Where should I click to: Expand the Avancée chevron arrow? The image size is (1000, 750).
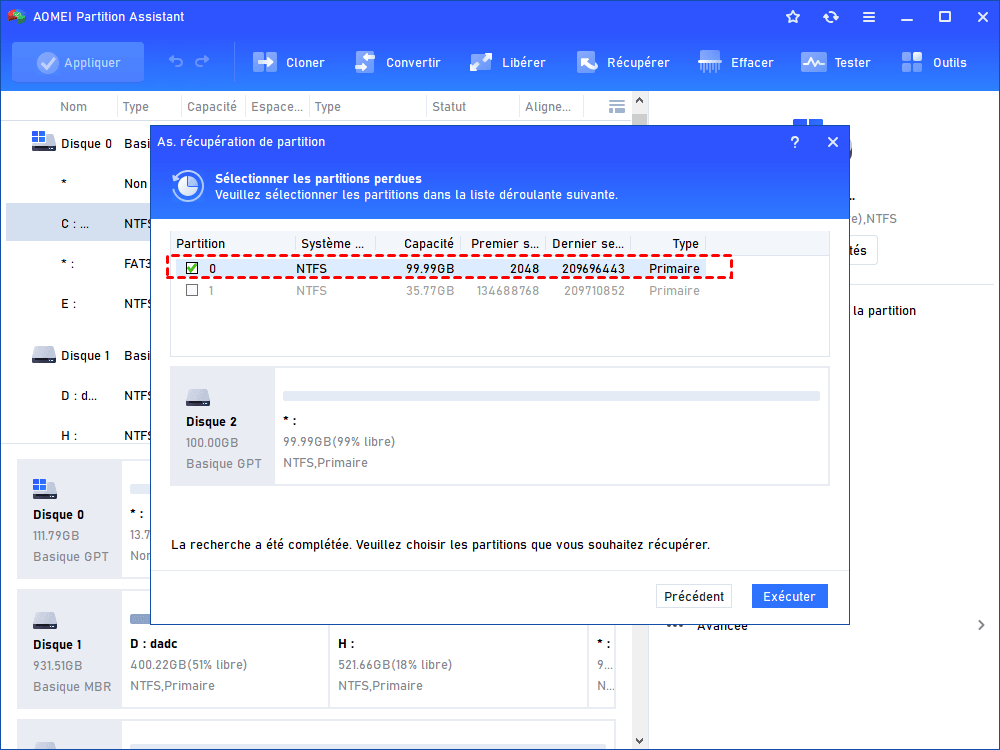pos(981,625)
